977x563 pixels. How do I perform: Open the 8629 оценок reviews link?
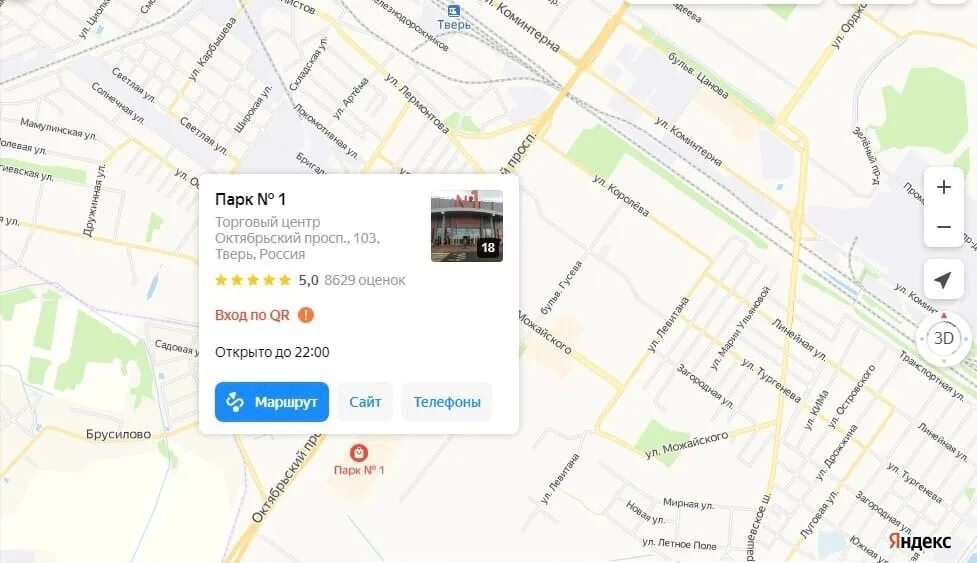(x=365, y=280)
